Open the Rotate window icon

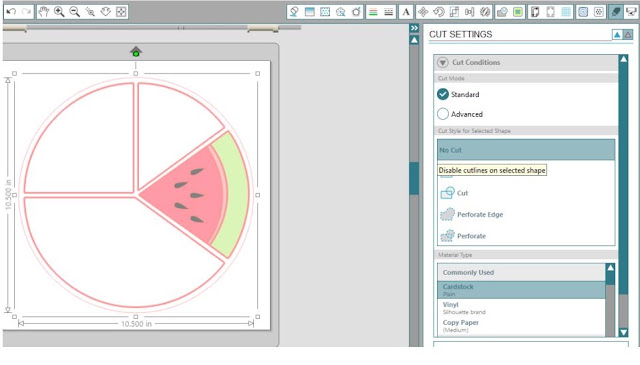439,12
